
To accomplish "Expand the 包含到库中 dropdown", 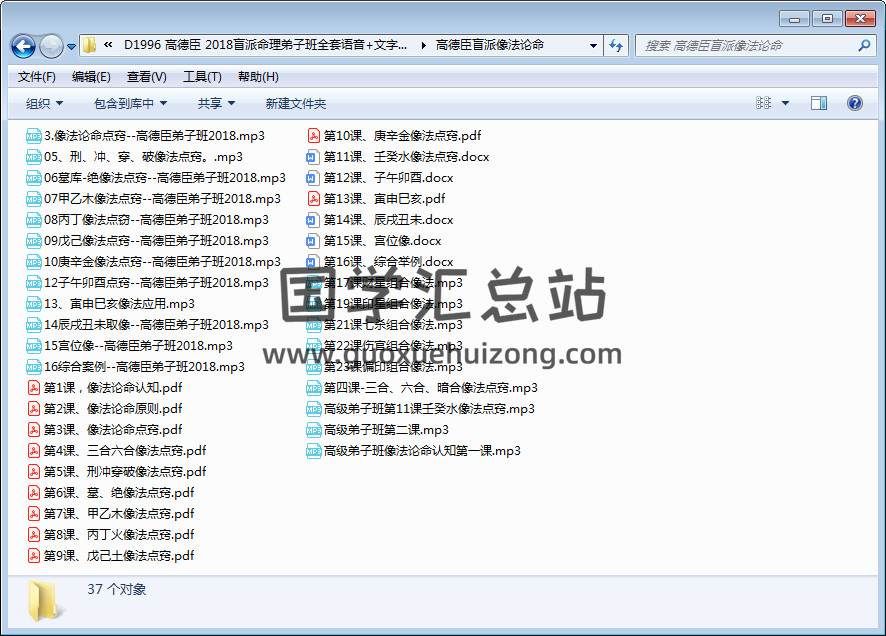I will pos(130,103).
